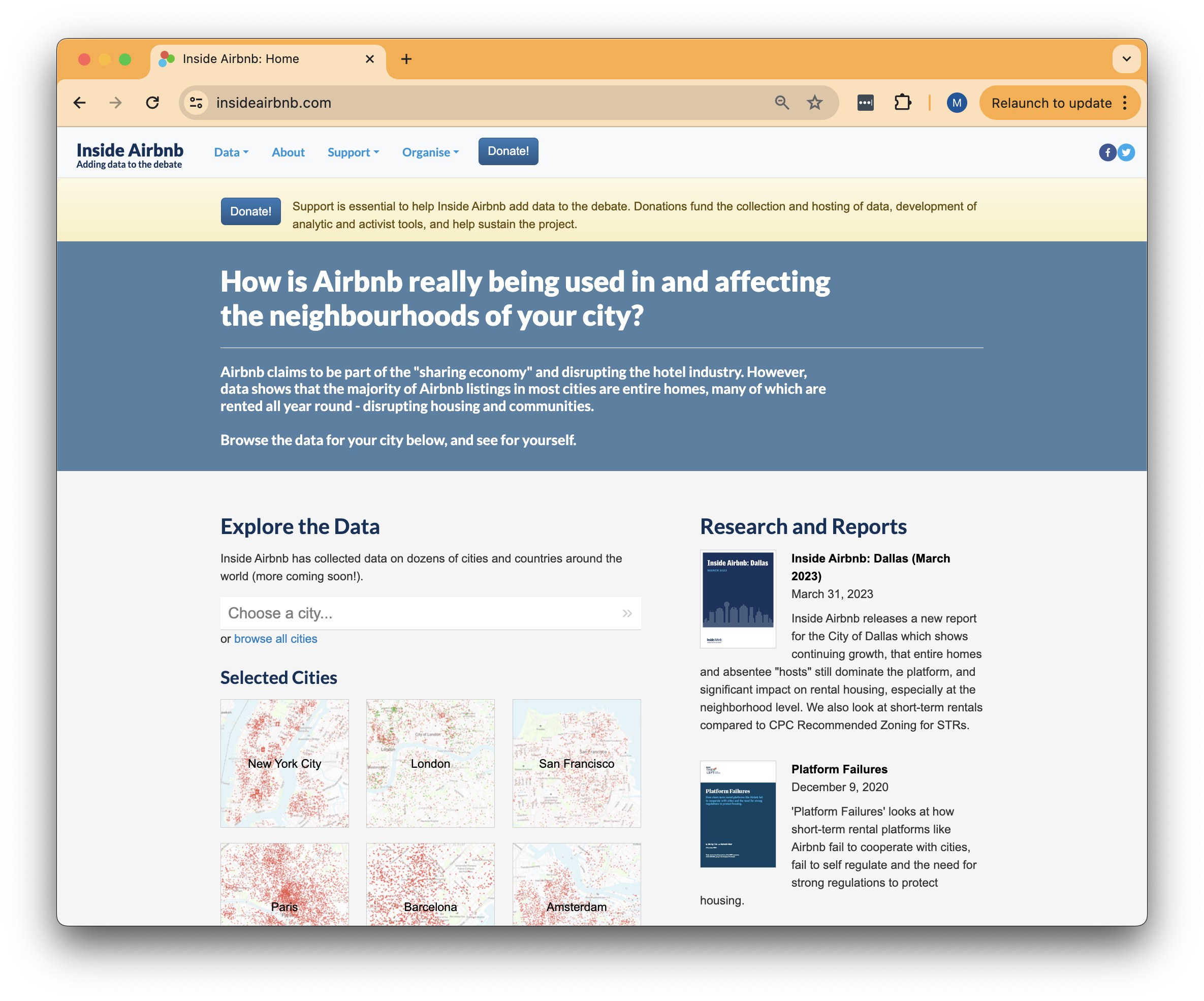
Task: Click the browser forward arrow
Action: 116,103
